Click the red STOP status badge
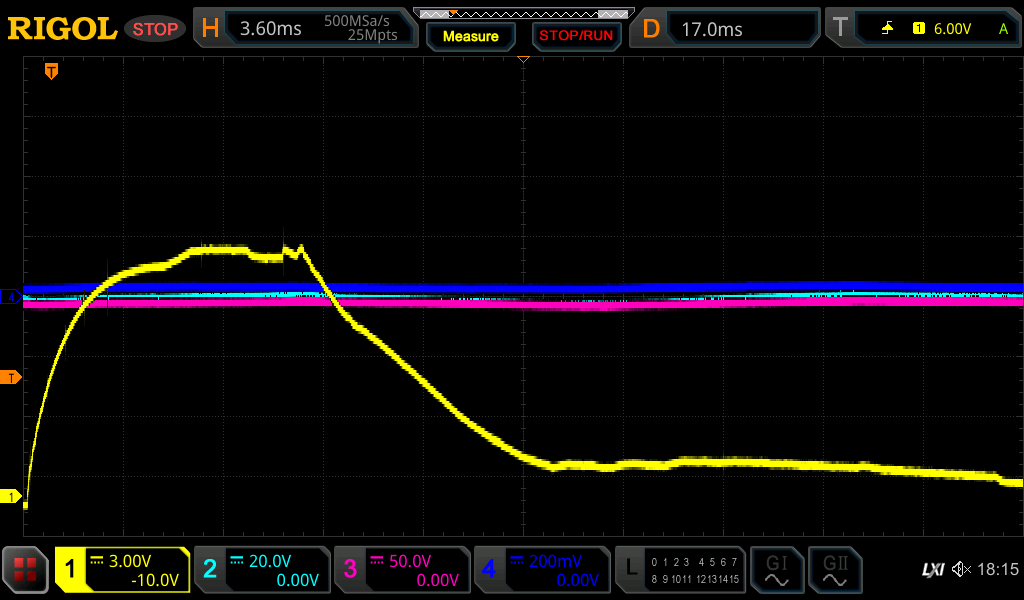 [155, 29]
